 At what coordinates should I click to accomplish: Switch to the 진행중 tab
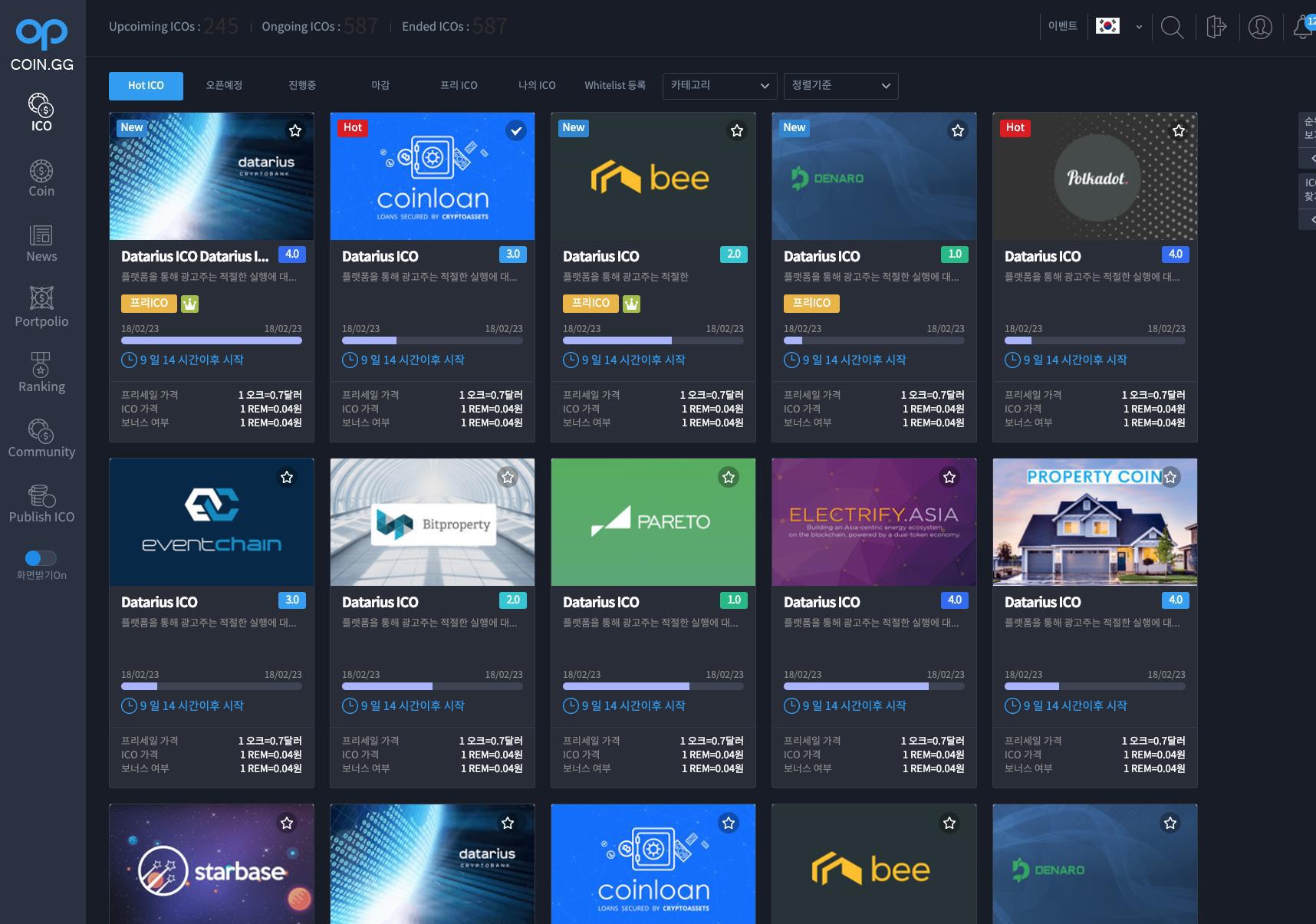coord(302,85)
